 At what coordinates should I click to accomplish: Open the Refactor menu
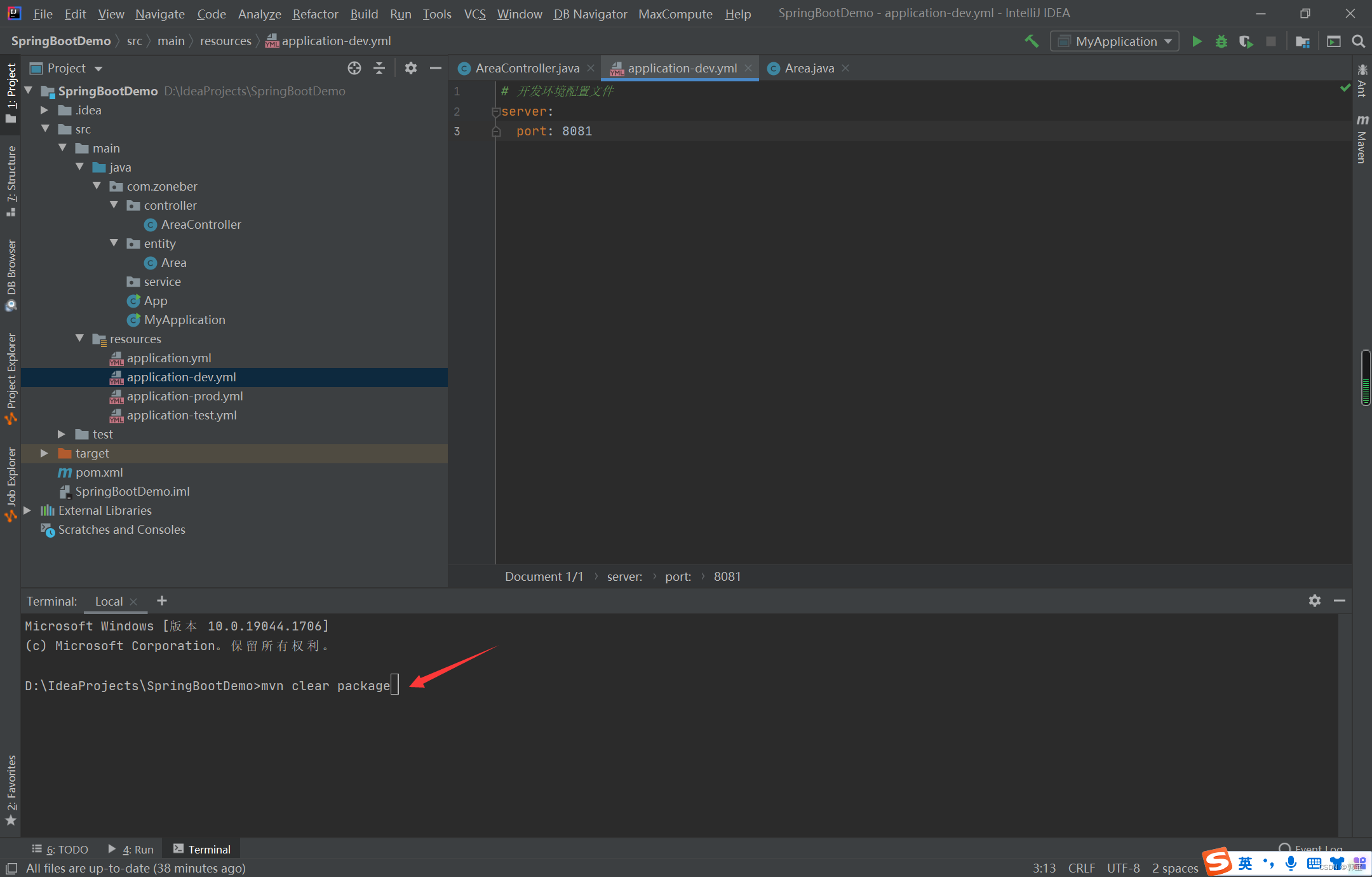tap(315, 13)
